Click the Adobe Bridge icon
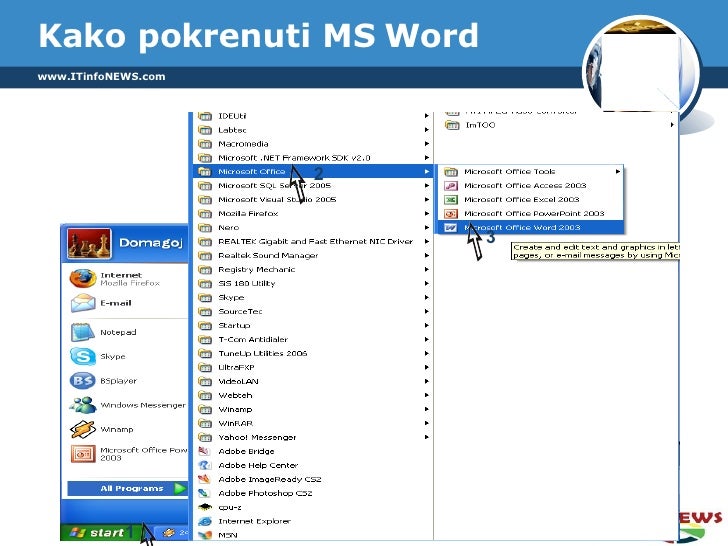The image size is (728, 546). (x=204, y=451)
